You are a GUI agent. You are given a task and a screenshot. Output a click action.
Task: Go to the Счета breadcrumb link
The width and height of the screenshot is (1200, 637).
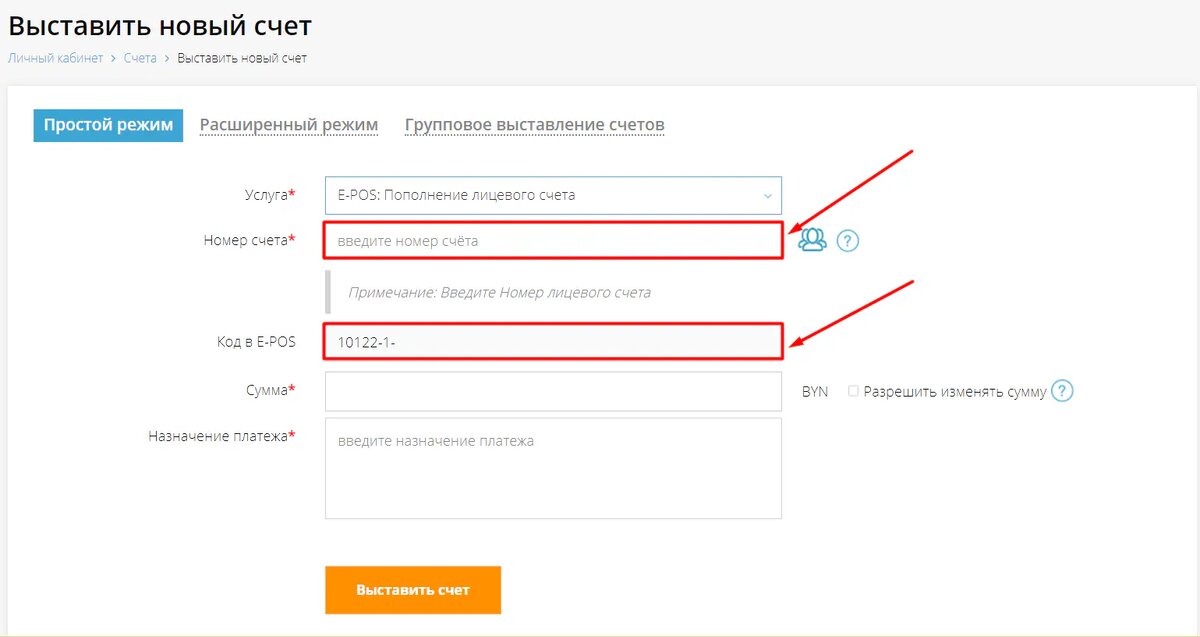pyautogui.click(x=139, y=58)
